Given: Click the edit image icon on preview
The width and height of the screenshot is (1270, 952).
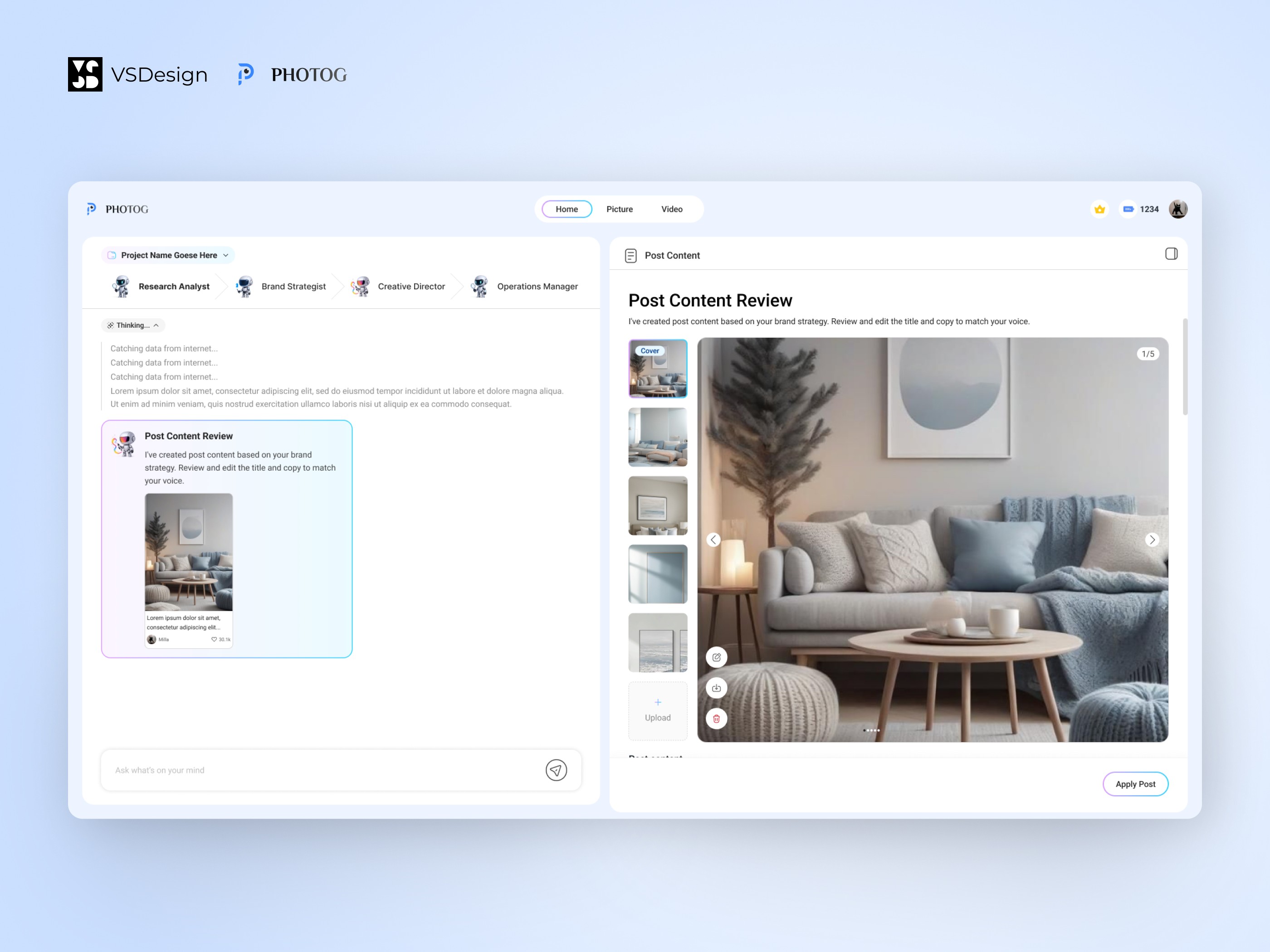Looking at the screenshot, I should click(716, 658).
